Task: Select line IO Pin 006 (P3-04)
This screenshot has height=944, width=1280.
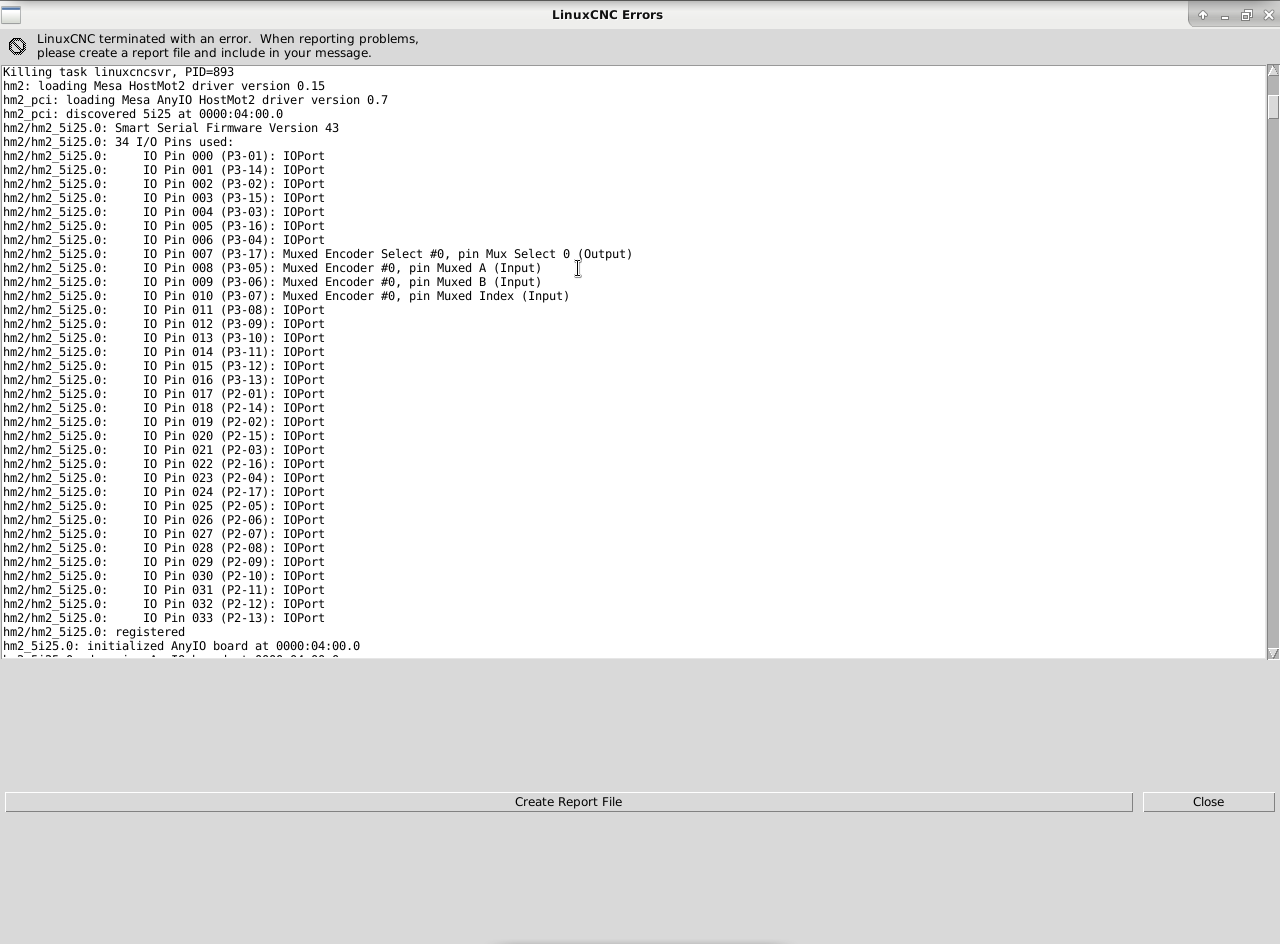Action: pos(164,240)
